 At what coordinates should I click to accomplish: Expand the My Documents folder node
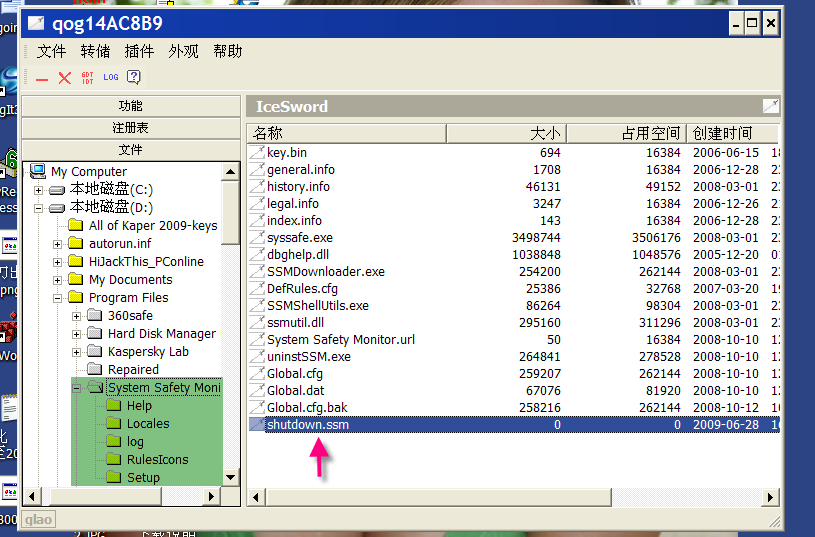[57, 280]
